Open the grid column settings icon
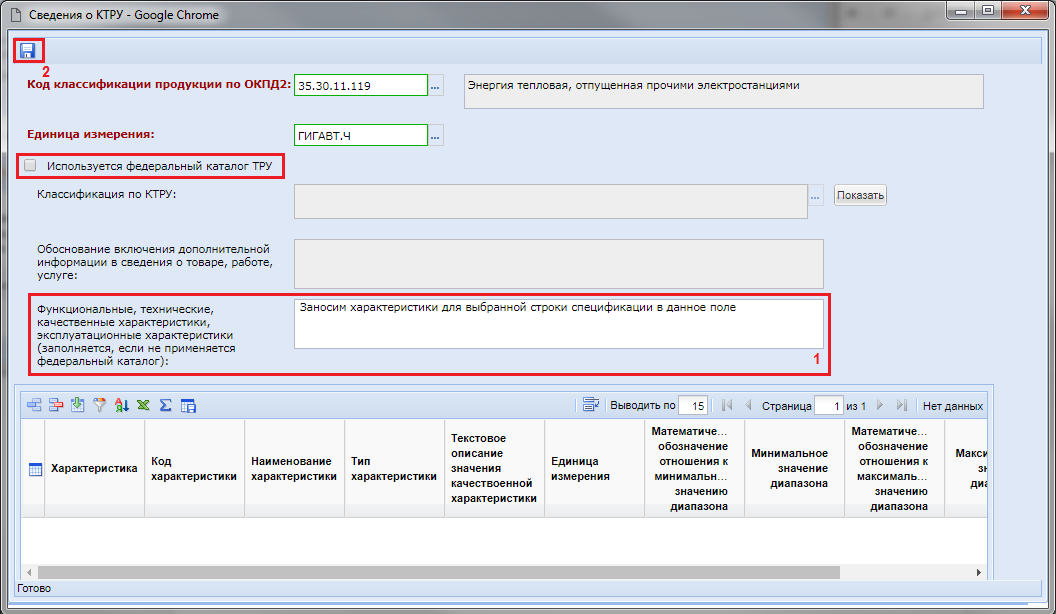The image size is (1056, 614). point(188,405)
